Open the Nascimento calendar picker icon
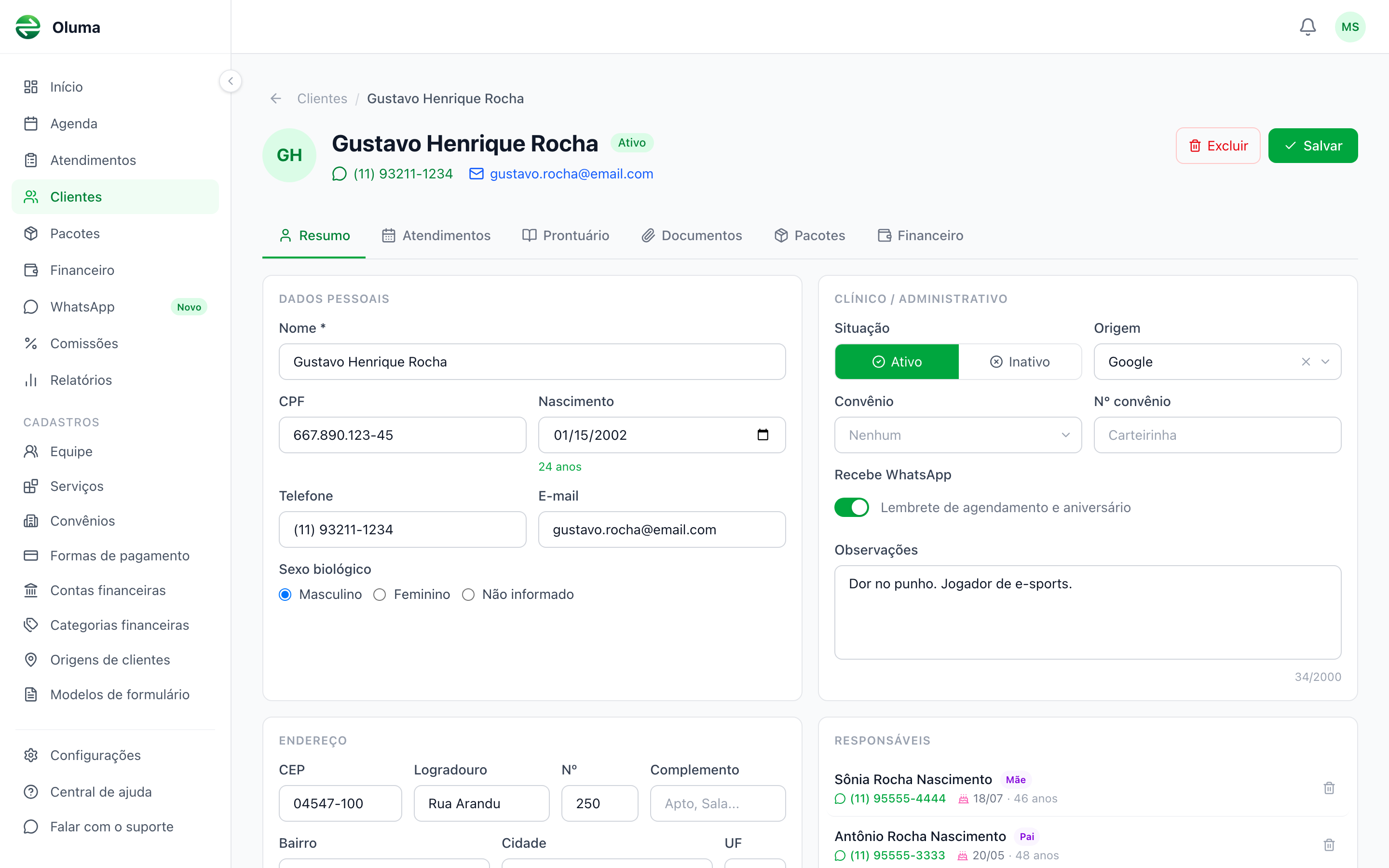Viewport: 1389px width, 868px height. coord(763,434)
